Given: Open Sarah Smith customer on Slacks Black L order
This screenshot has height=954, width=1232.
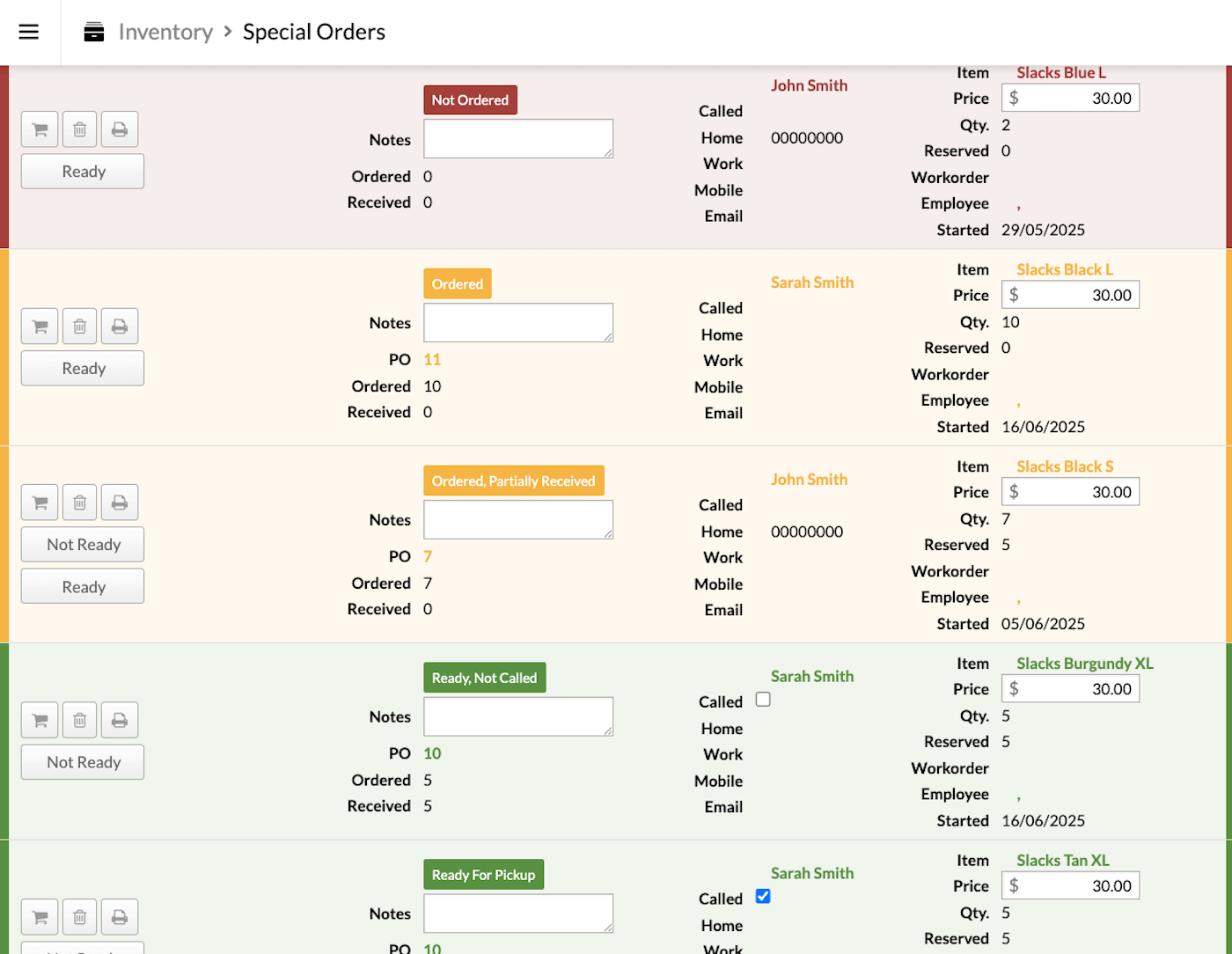Looking at the screenshot, I should 812,283.
